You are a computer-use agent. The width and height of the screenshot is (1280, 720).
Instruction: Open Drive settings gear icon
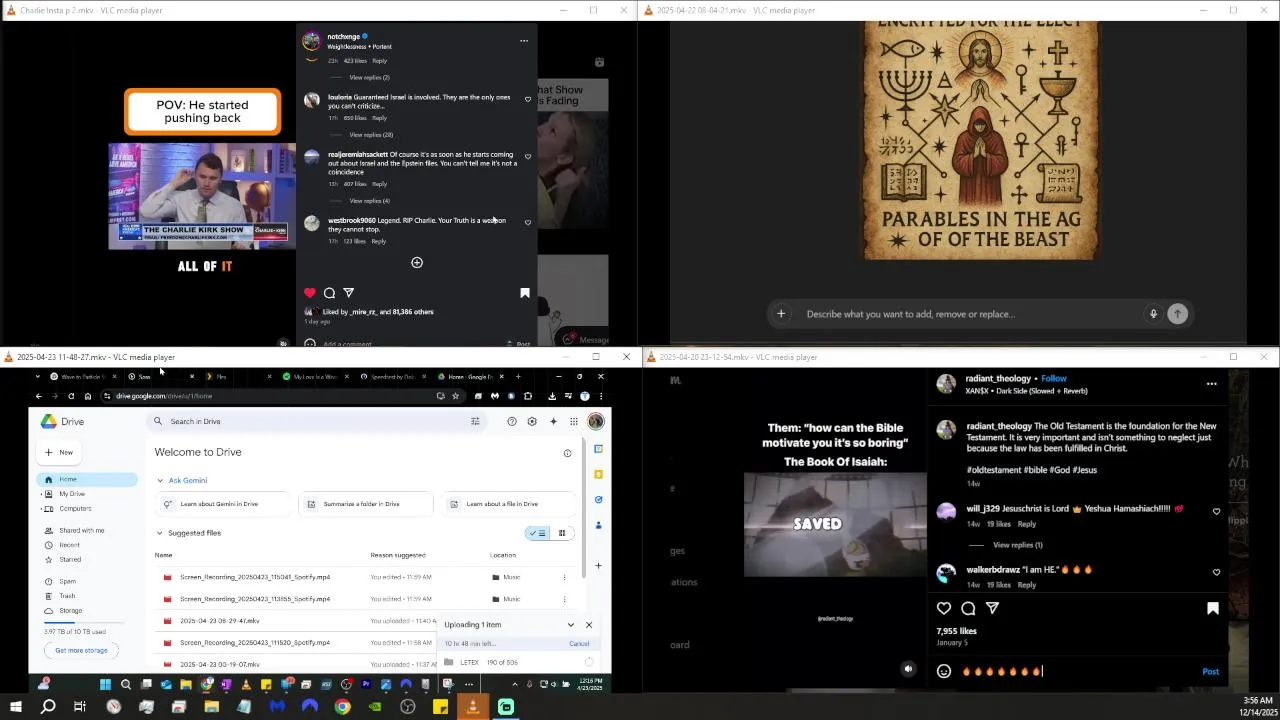[532, 421]
